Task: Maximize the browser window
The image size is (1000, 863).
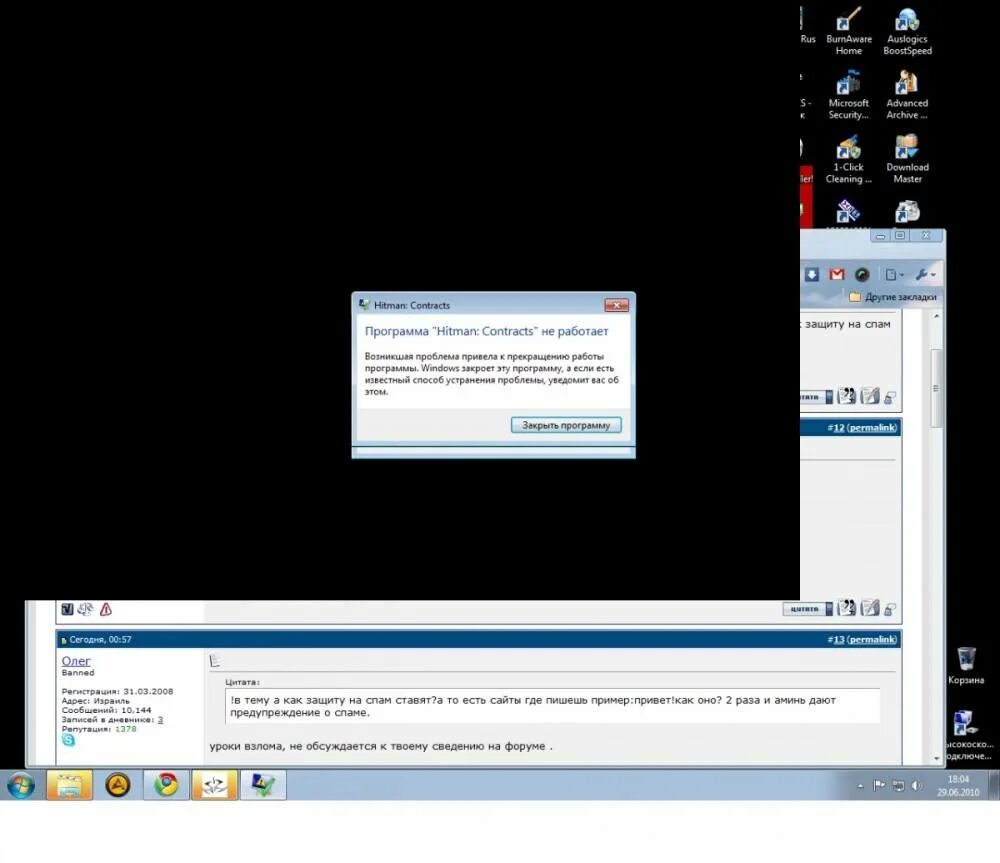Action: point(900,236)
